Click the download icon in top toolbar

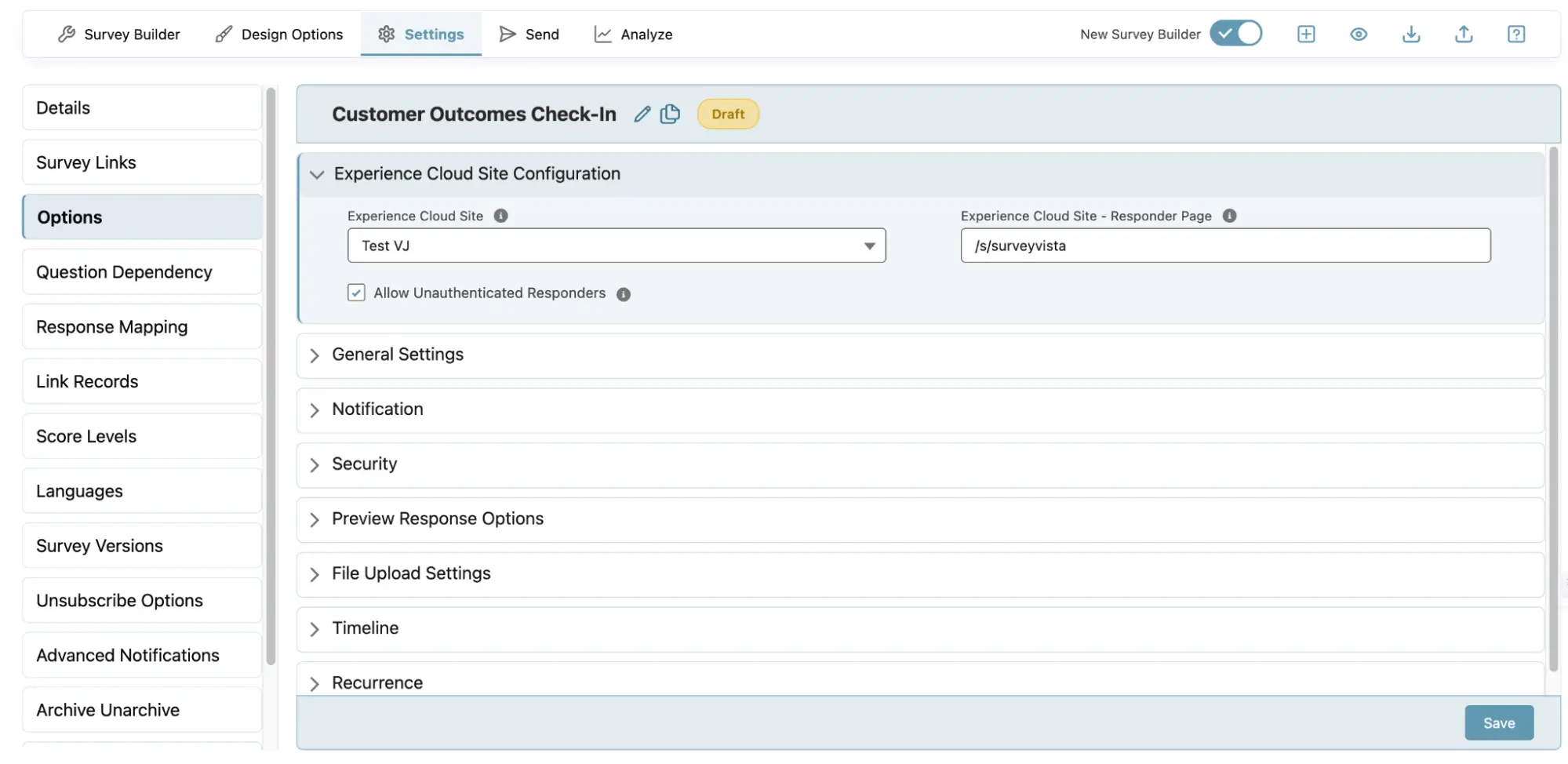pos(1410,35)
